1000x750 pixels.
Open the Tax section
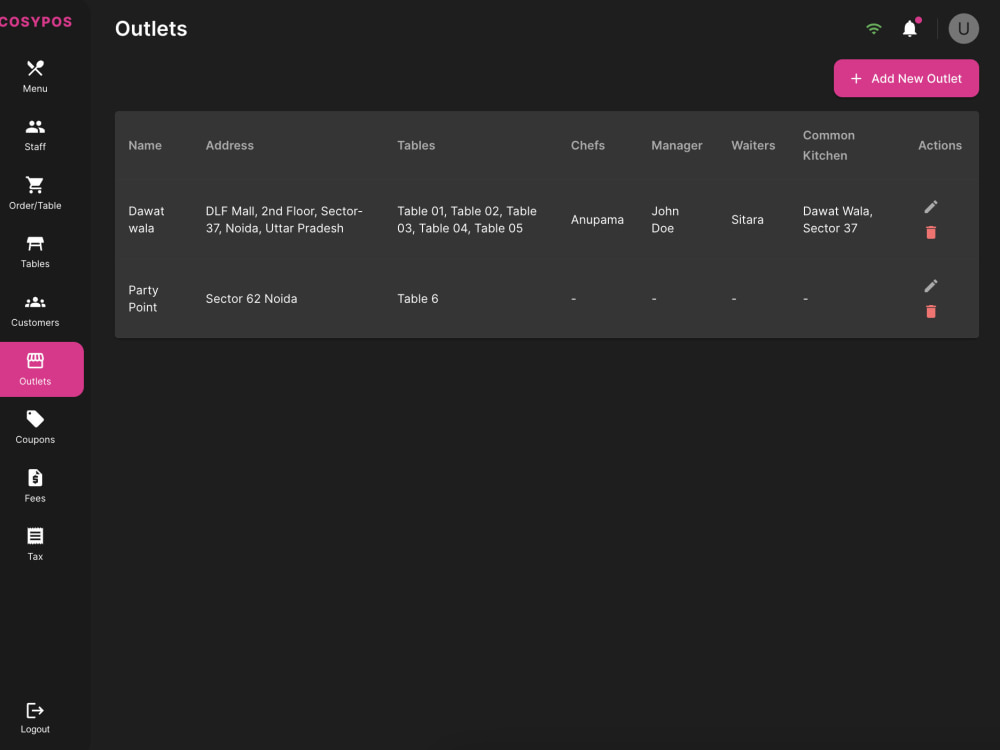[35, 545]
